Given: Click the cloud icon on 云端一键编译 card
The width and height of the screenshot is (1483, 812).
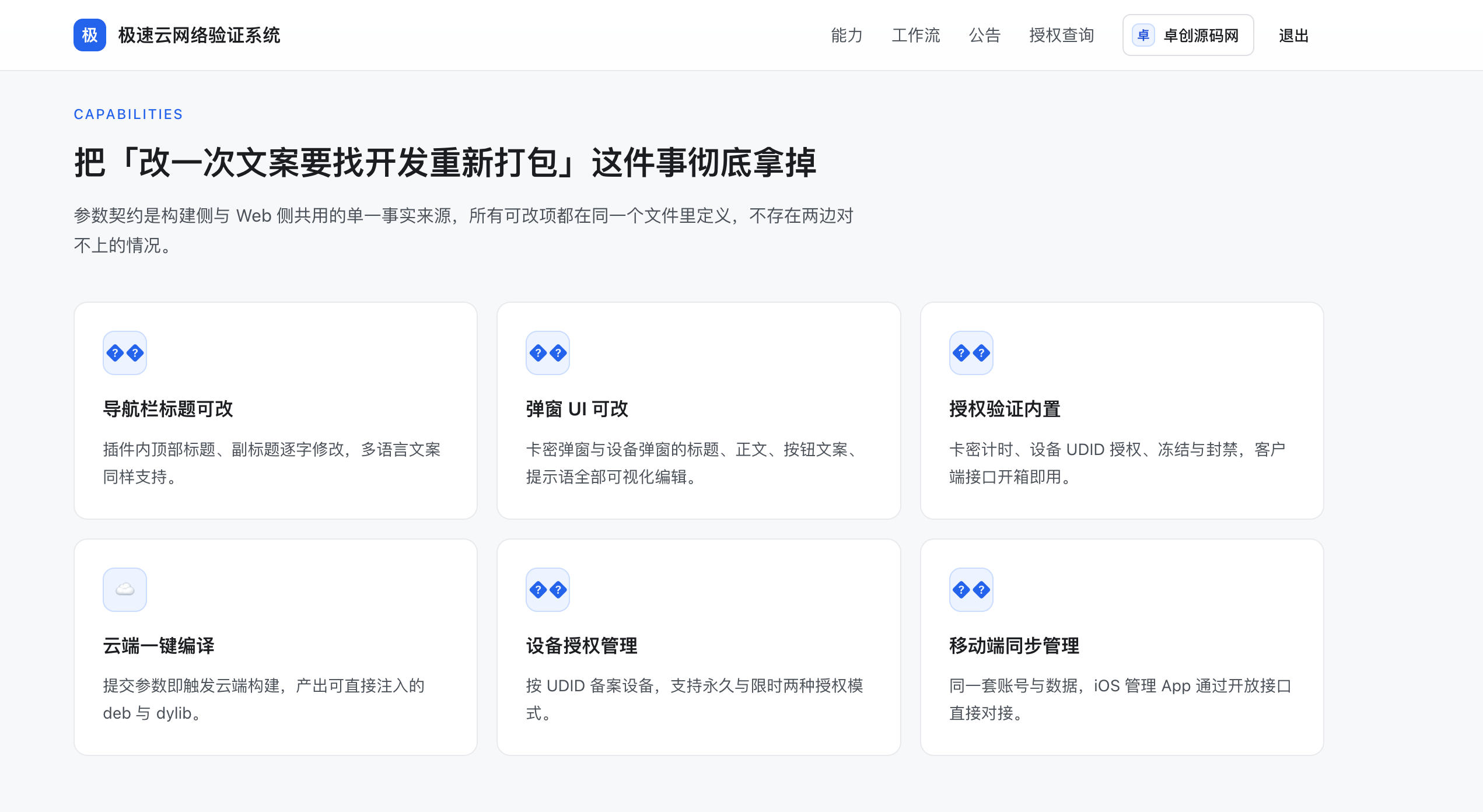Looking at the screenshot, I should pyautogui.click(x=125, y=590).
